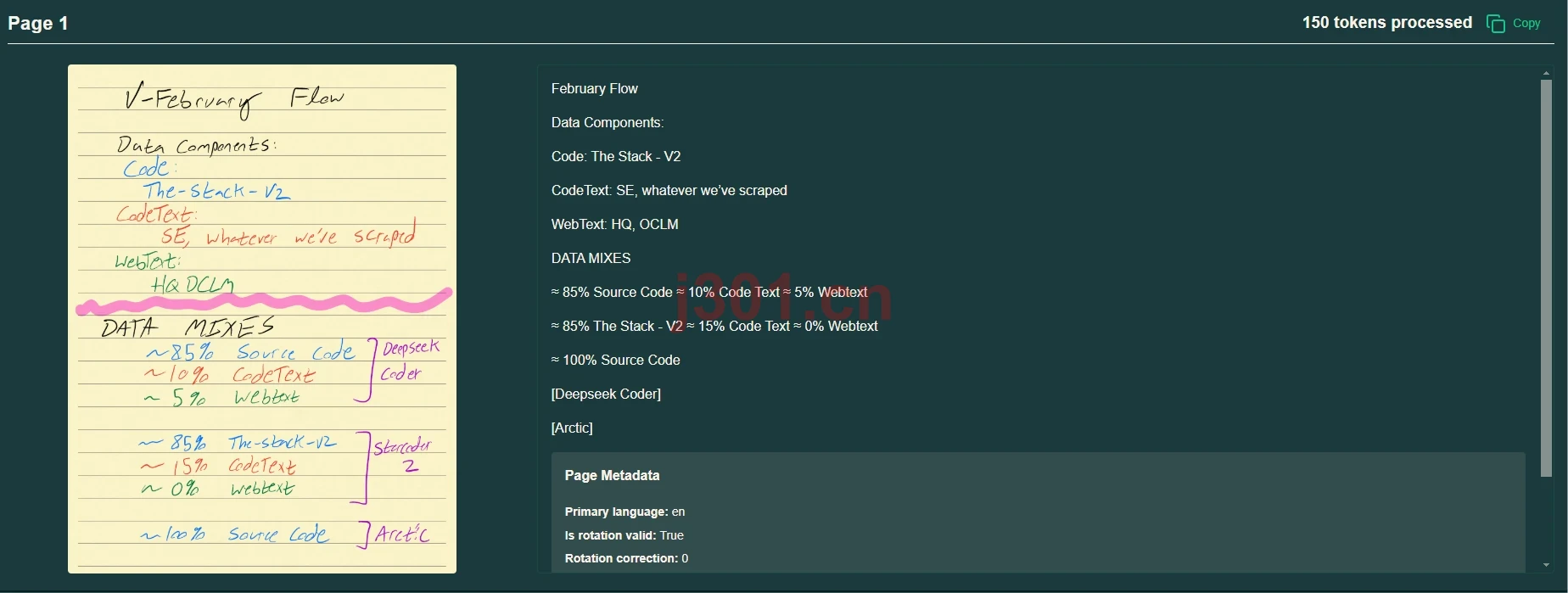Click the Rotation correction value
This screenshot has height=593, width=1568.
click(x=685, y=558)
